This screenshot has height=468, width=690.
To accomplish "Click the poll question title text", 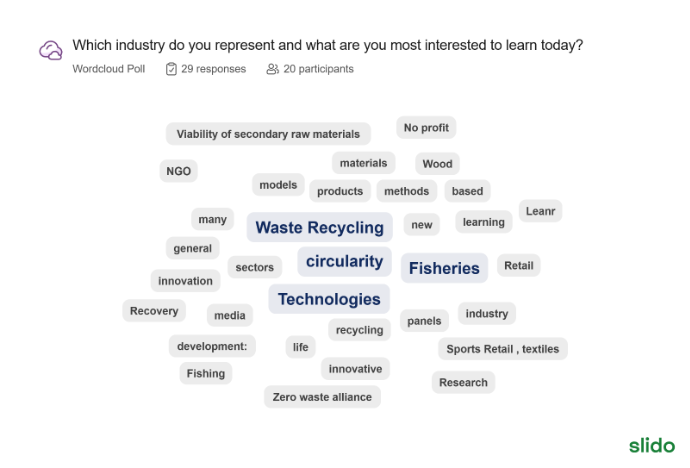I will point(327,45).
